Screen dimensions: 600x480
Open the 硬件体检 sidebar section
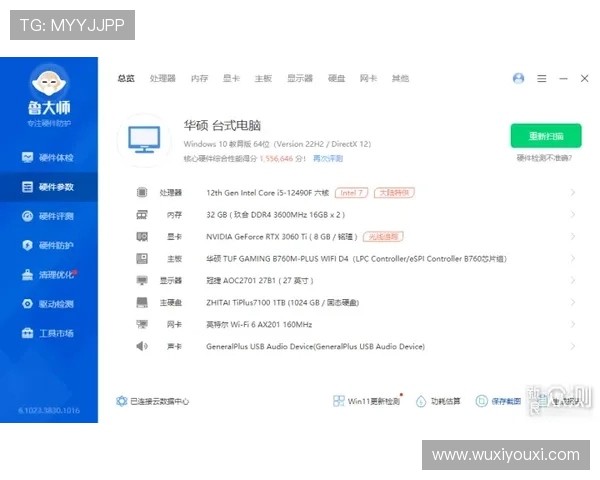[x=49, y=157]
